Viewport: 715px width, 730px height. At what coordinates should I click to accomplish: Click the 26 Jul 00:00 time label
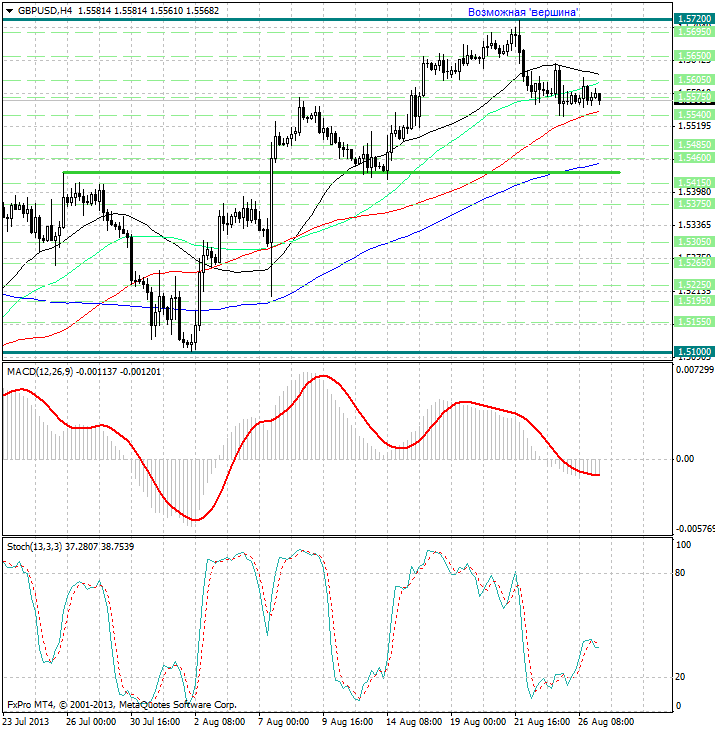pos(91,721)
